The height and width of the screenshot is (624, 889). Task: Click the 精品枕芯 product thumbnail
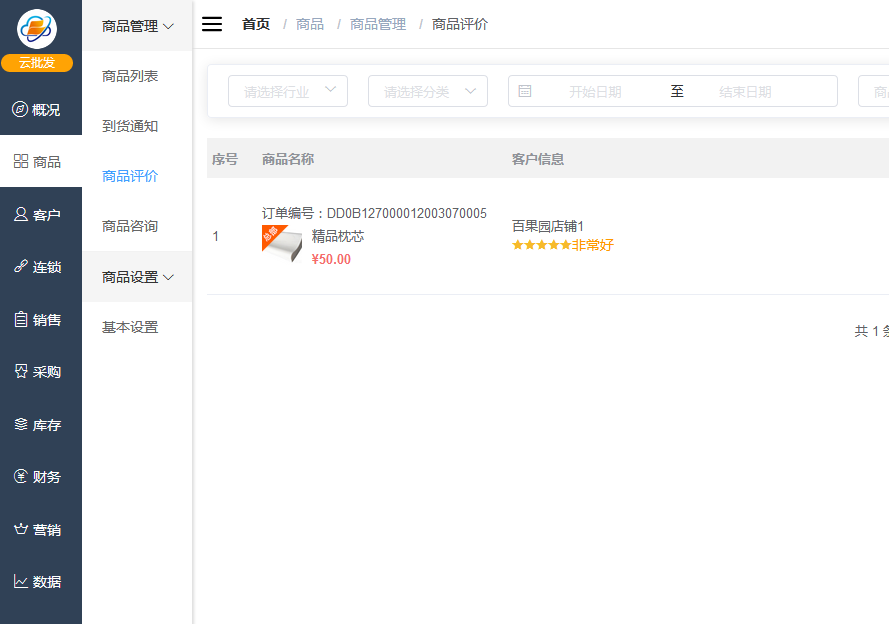[282, 244]
